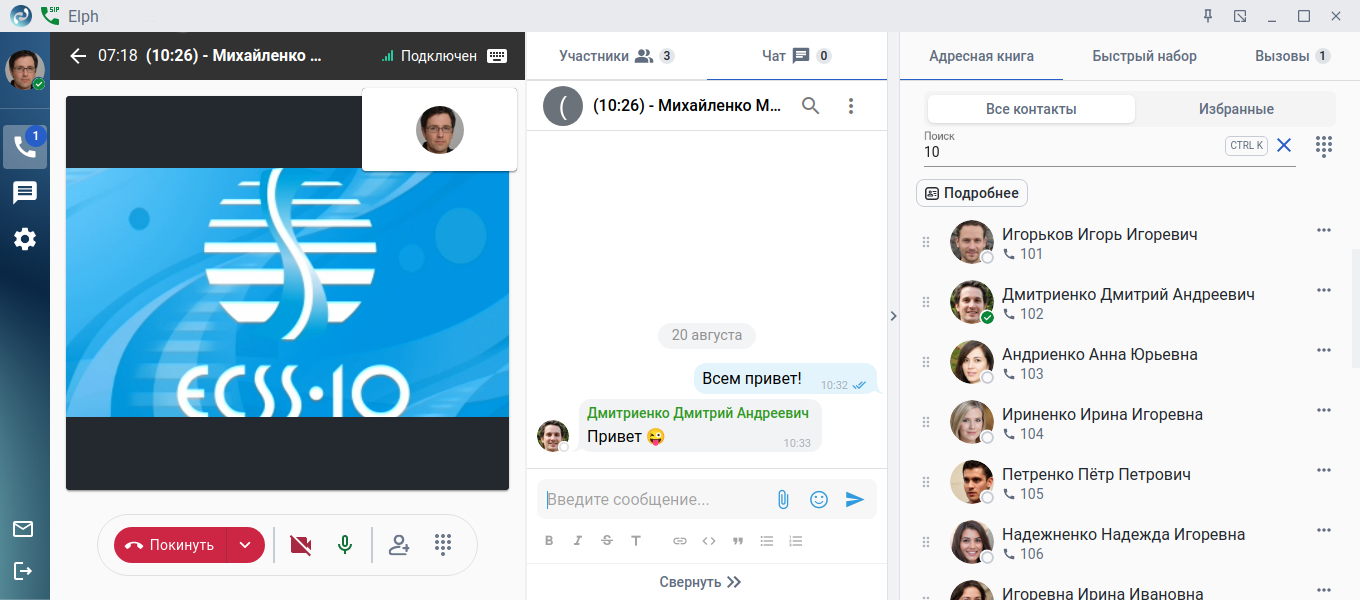This screenshot has height=600, width=1360.
Task: Insert a quote block in message
Action: point(738,541)
